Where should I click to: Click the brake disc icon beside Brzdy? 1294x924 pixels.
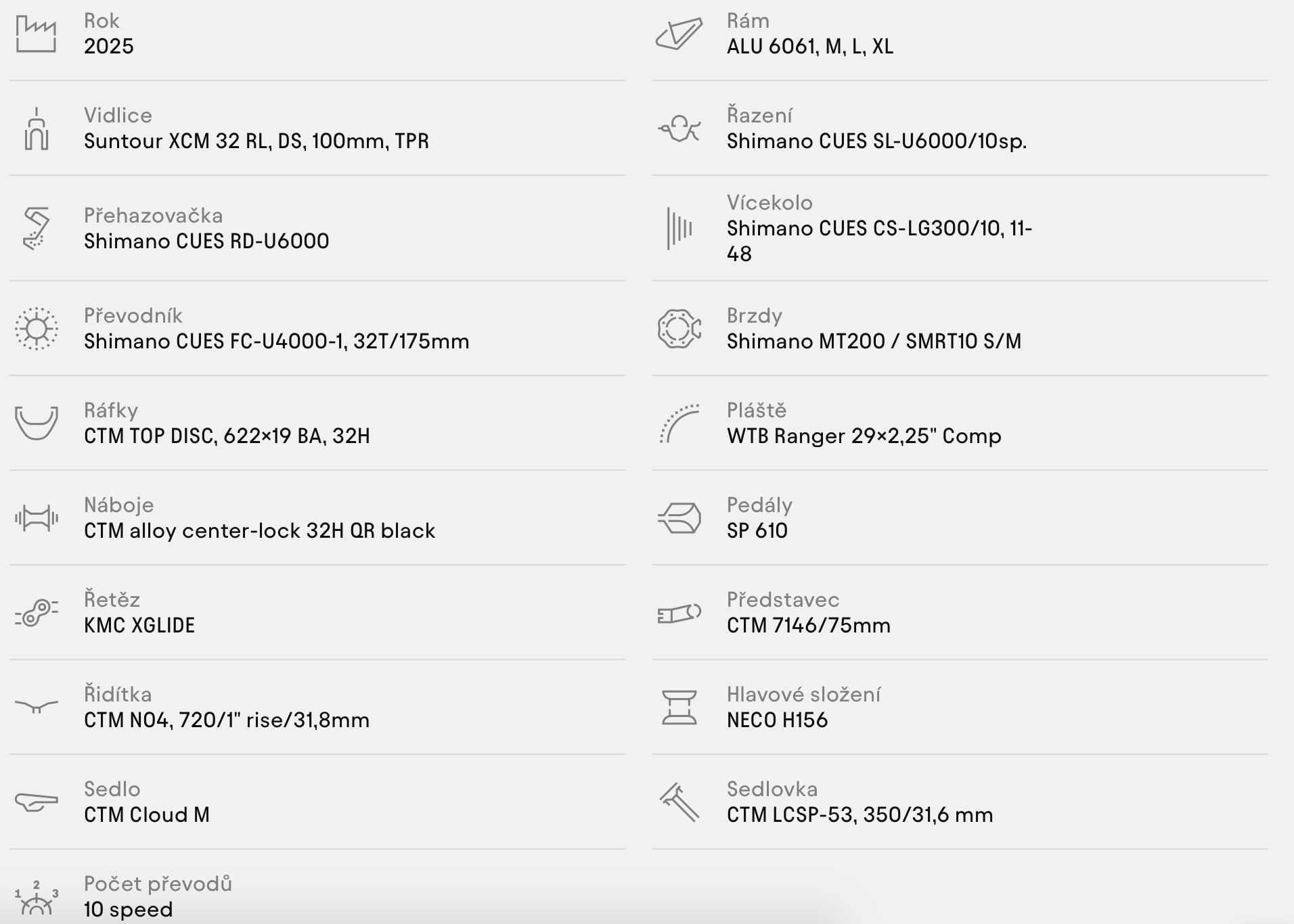point(679,329)
